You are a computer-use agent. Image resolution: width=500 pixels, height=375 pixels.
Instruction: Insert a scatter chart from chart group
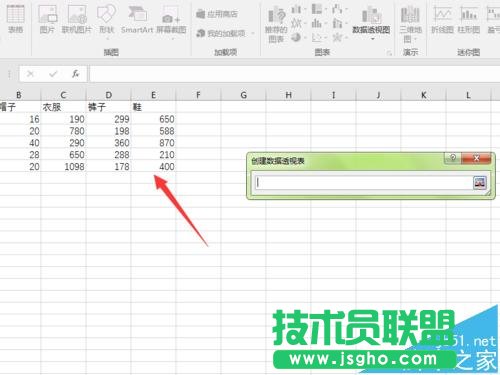(318, 37)
